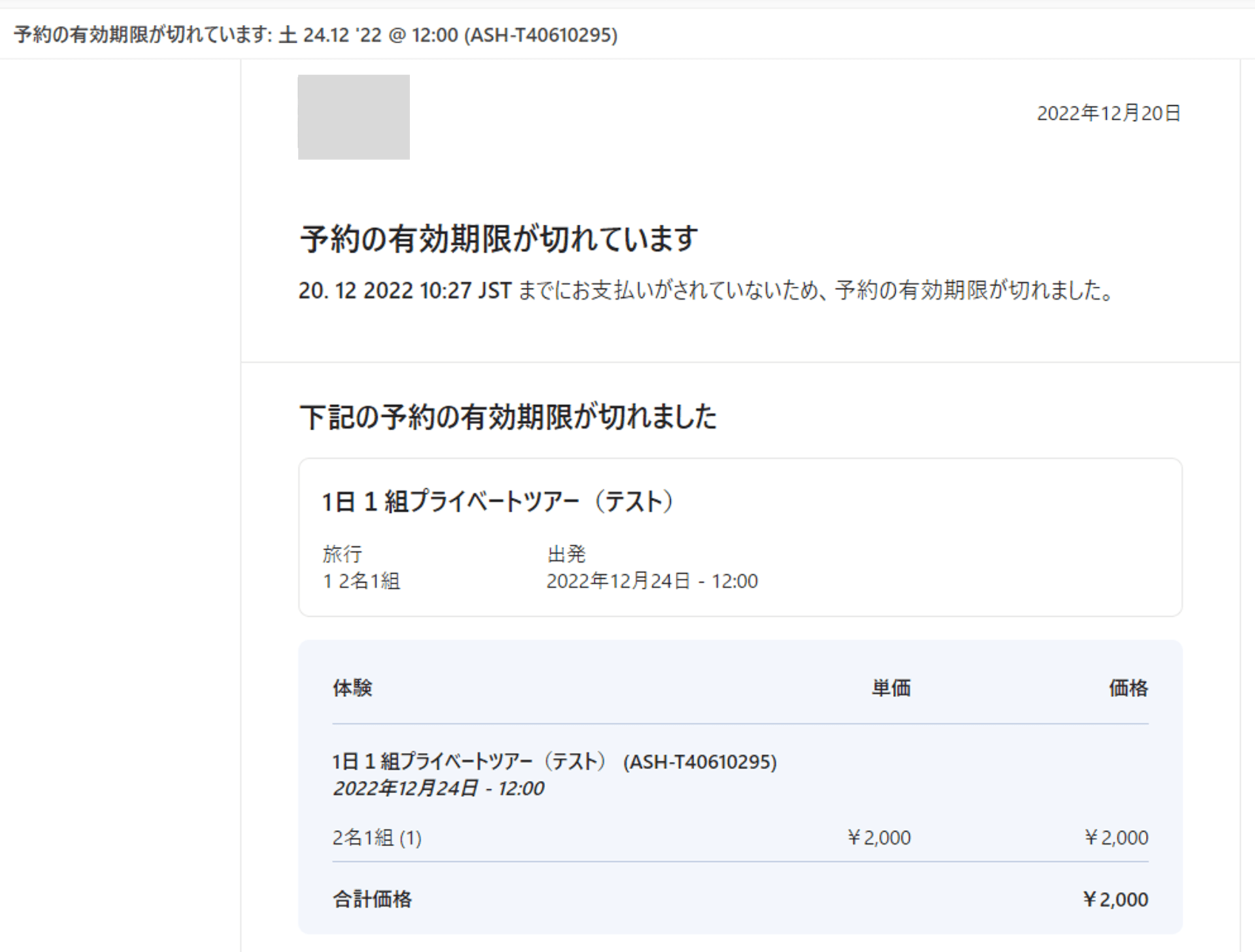The height and width of the screenshot is (952, 1255).
Task: Click the 2名1組 (1) row label
Action: pos(377,838)
